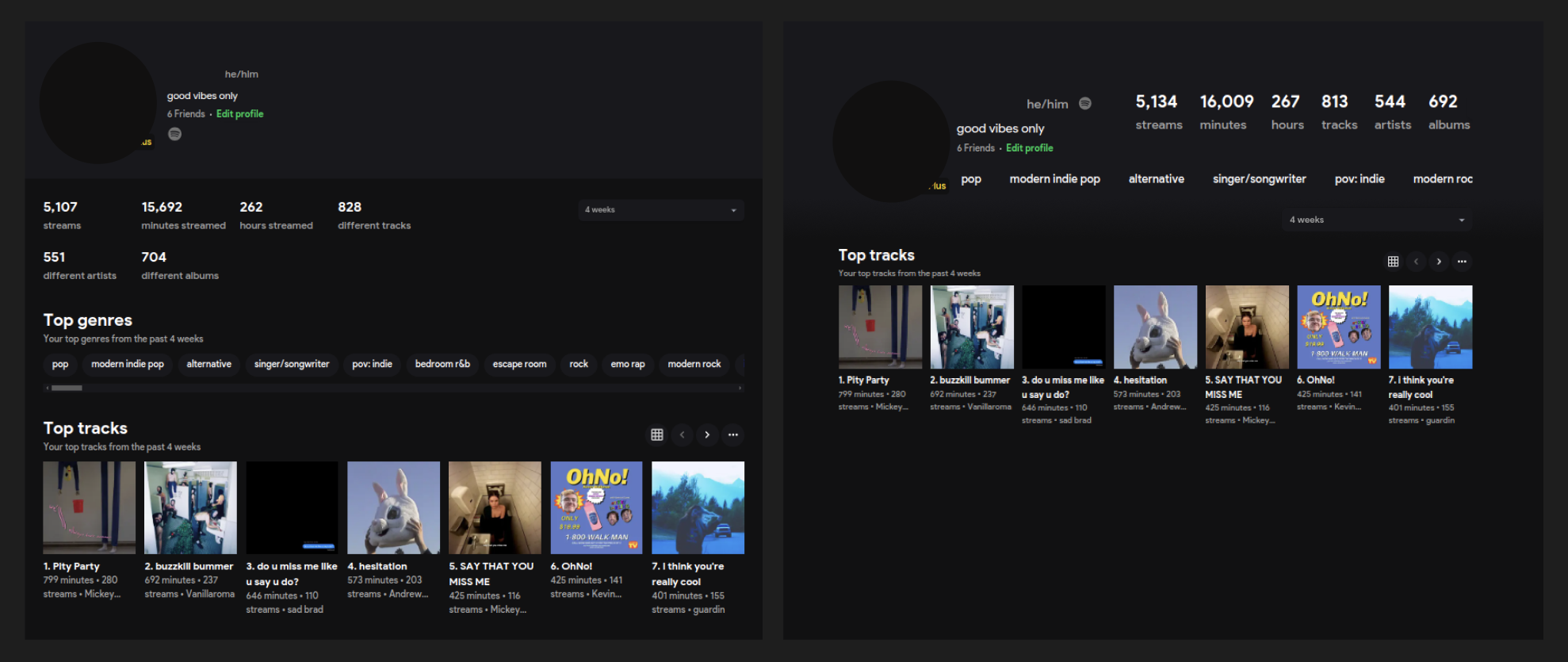1568x662 pixels.
Task: Select the escape room genre tag
Action: pyautogui.click(x=519, y=364)
